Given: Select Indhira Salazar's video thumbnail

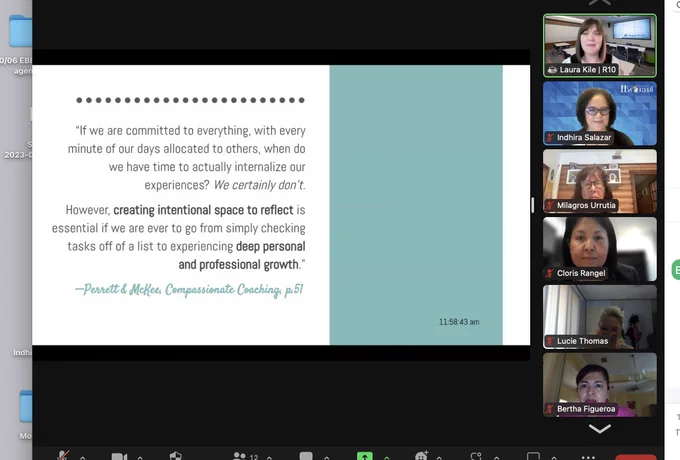Looking at the screenshot, I should pos(600,113).
